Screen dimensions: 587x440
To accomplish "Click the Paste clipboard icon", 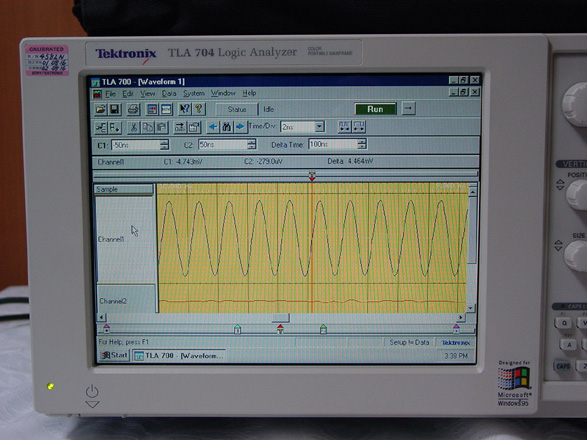I will click(161, 128).
